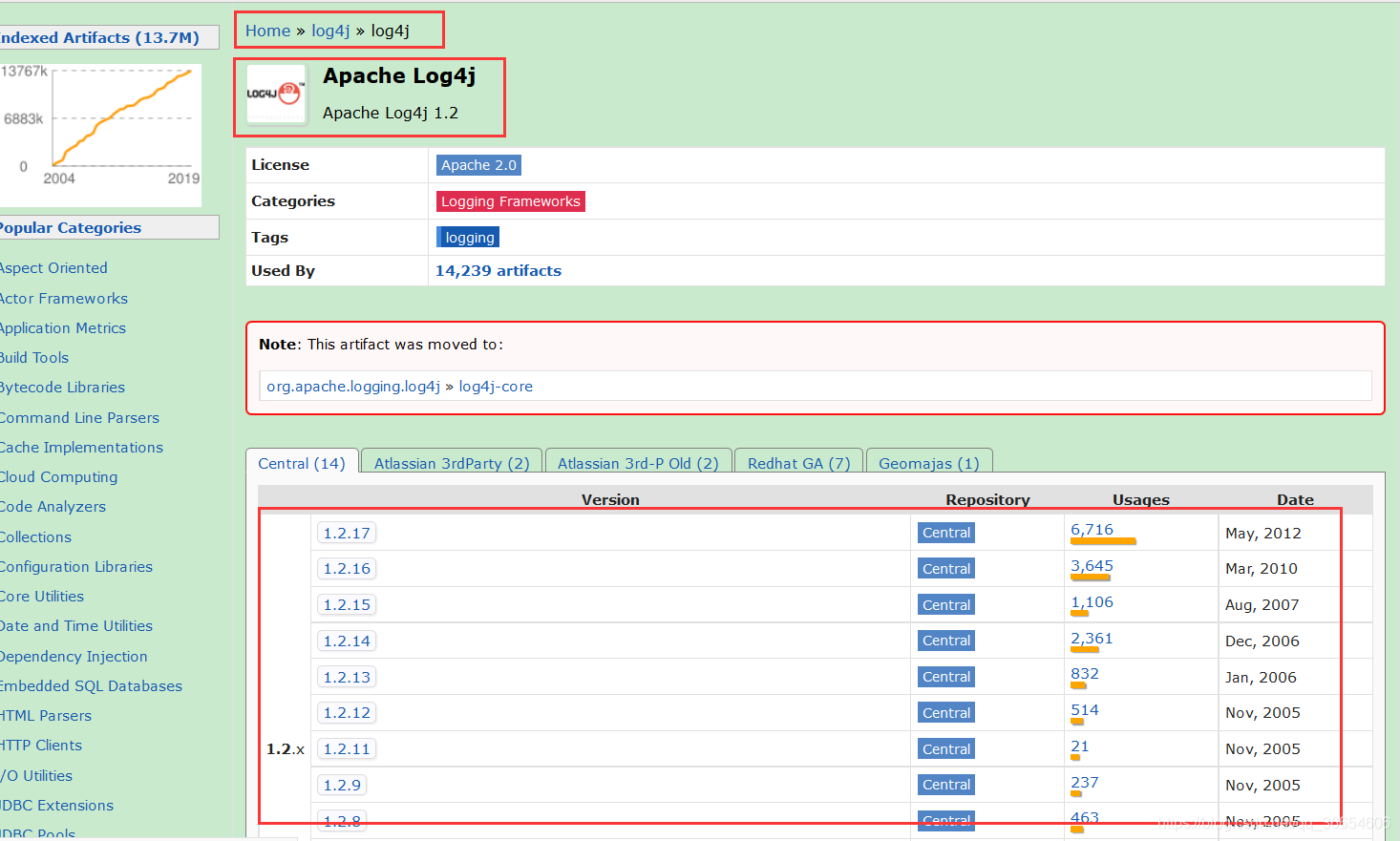
Task: Click Central badge for version 1.2.16
Action: [945, 569]
